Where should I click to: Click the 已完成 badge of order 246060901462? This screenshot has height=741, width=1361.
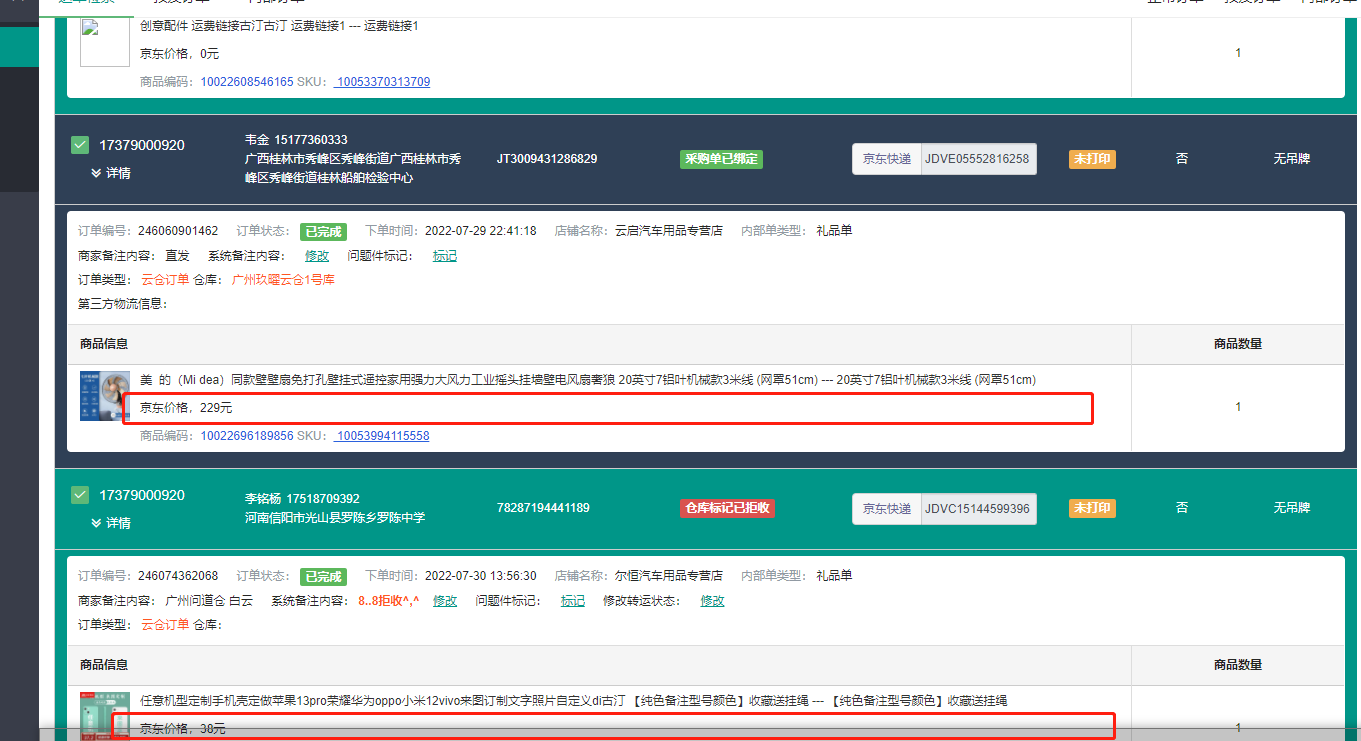click(323, 231)
